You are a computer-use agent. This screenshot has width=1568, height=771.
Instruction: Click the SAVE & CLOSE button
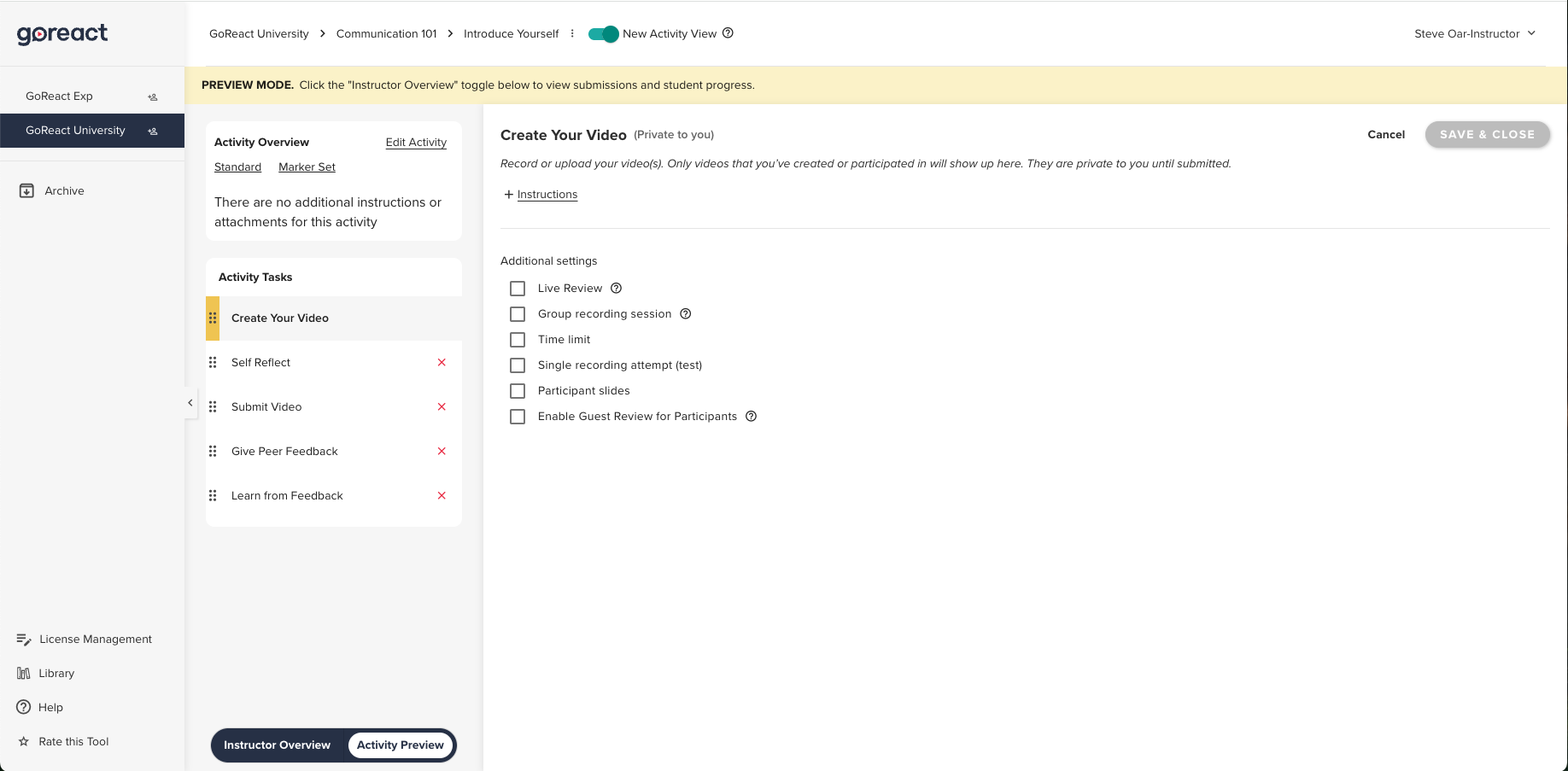[x=1487, y=134]
